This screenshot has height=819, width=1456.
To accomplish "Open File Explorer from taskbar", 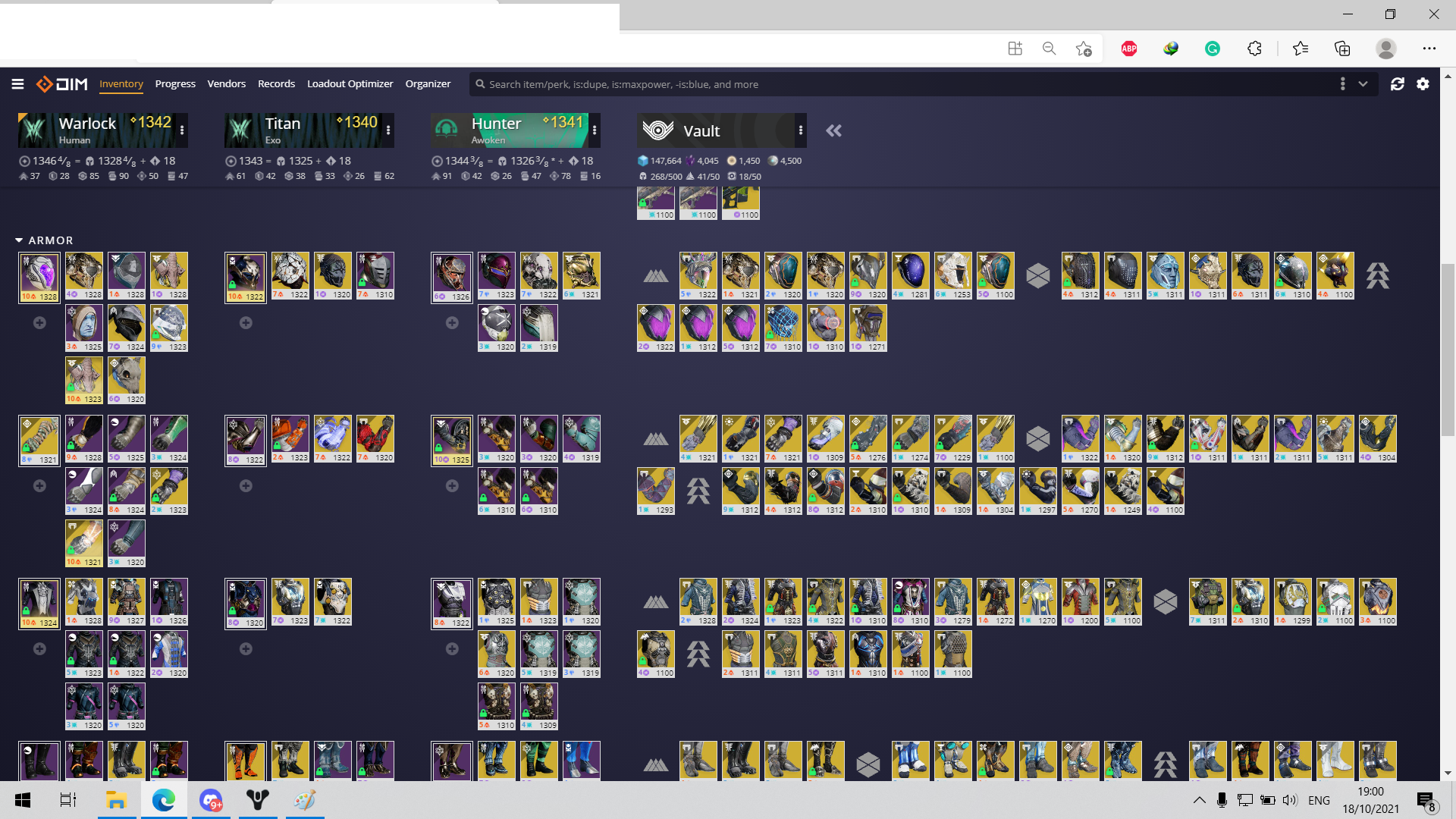I will 116,800.
